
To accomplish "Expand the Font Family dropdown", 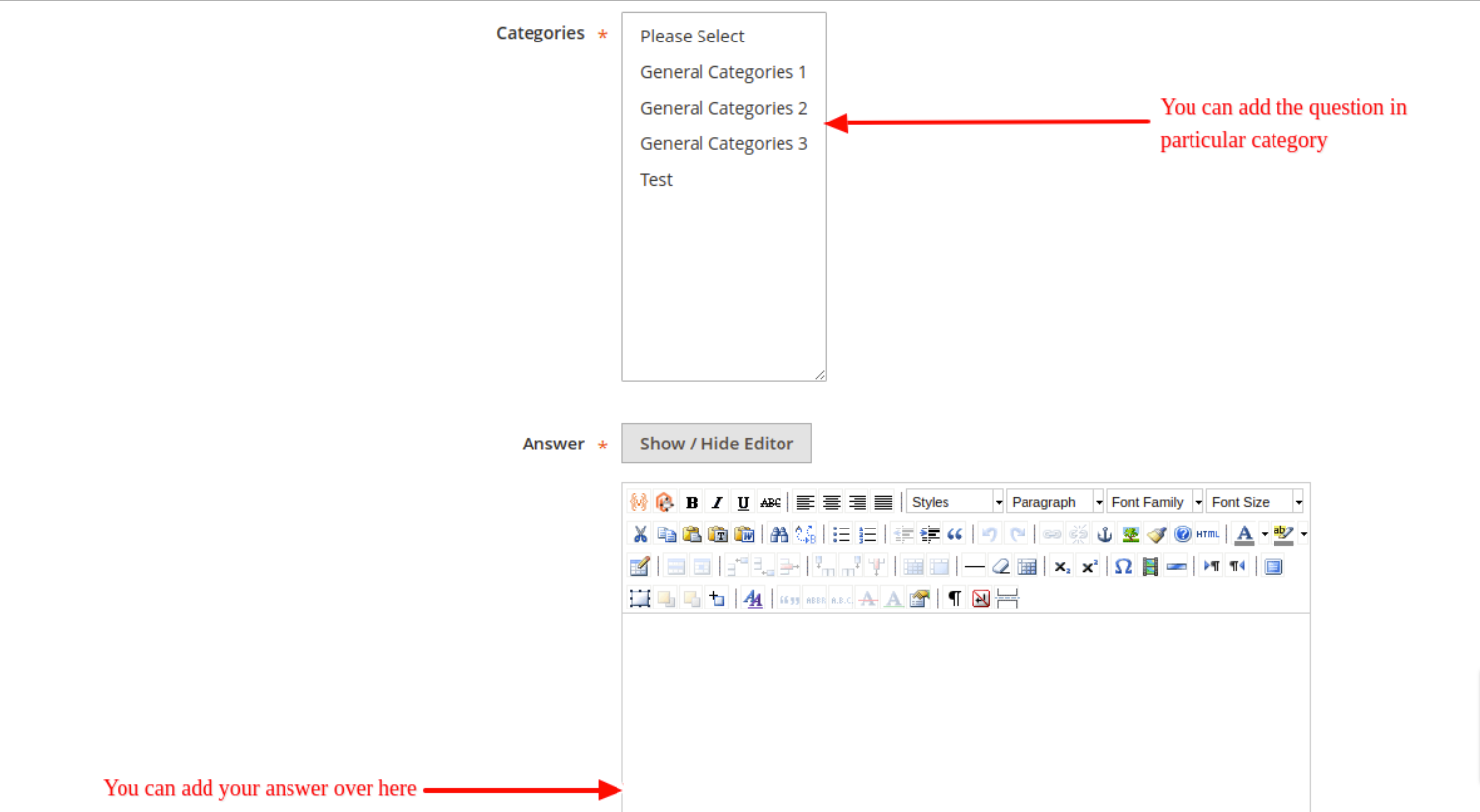I will point(1154,502).
